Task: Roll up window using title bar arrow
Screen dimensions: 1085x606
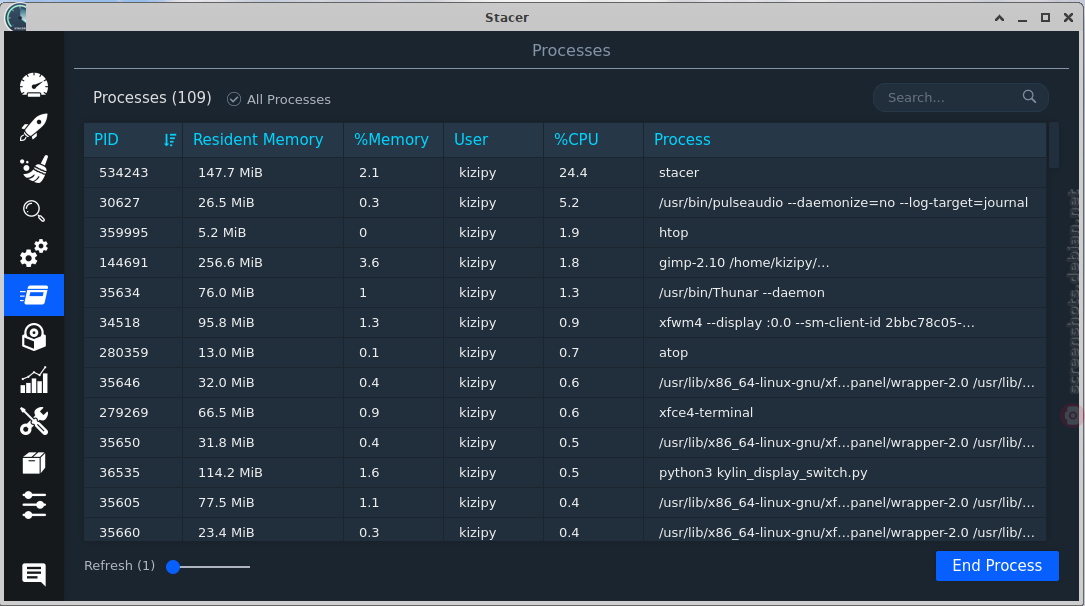Action: 999,18
